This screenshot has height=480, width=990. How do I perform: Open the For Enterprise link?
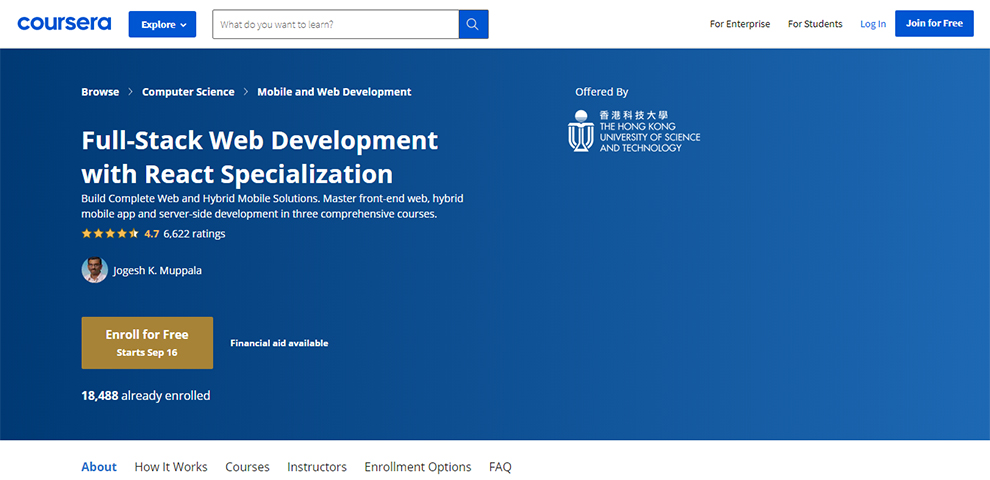tap(740, 24)
